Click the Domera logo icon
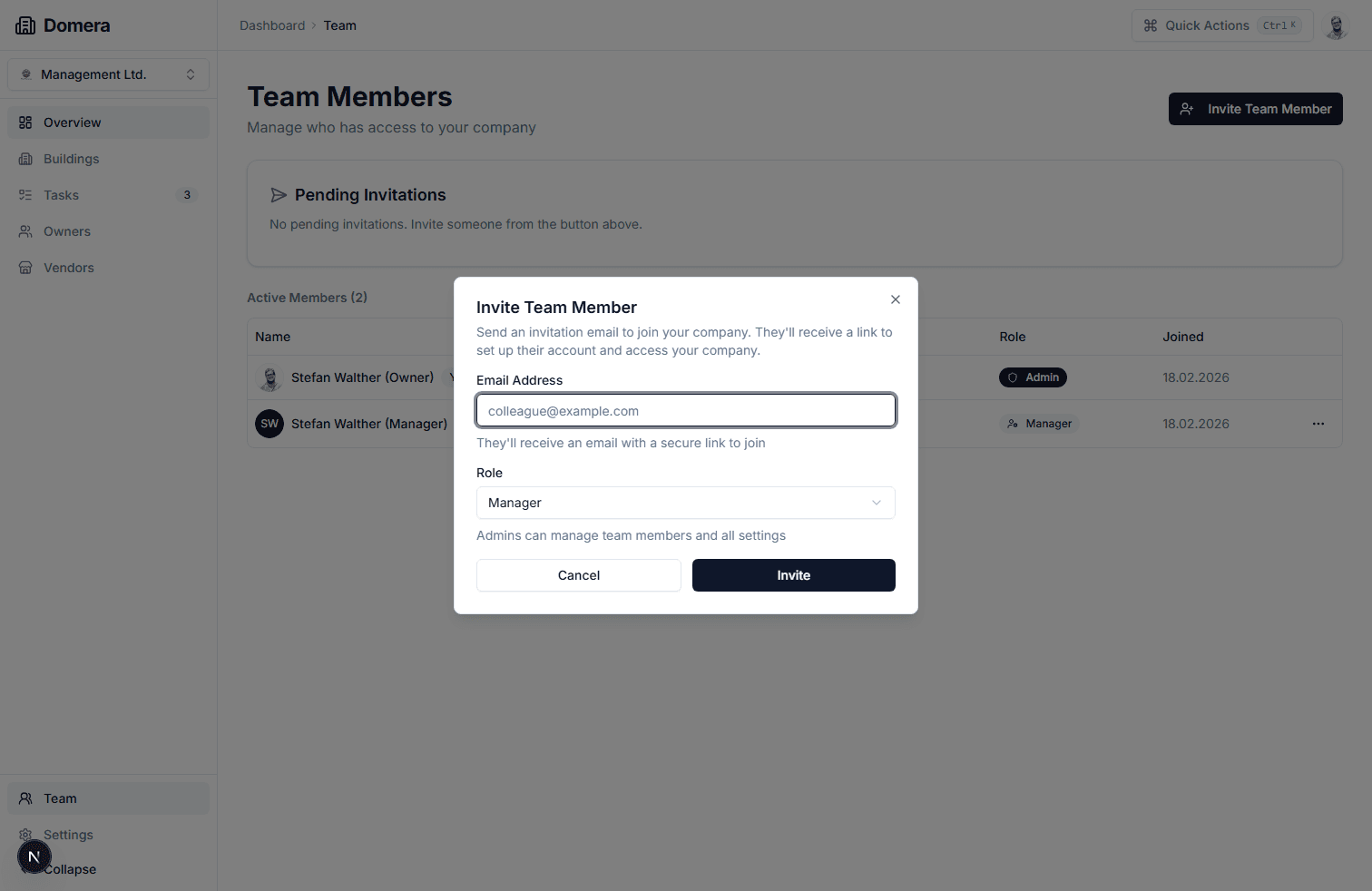Viewport: 1372px width, 891px height. 25,24
